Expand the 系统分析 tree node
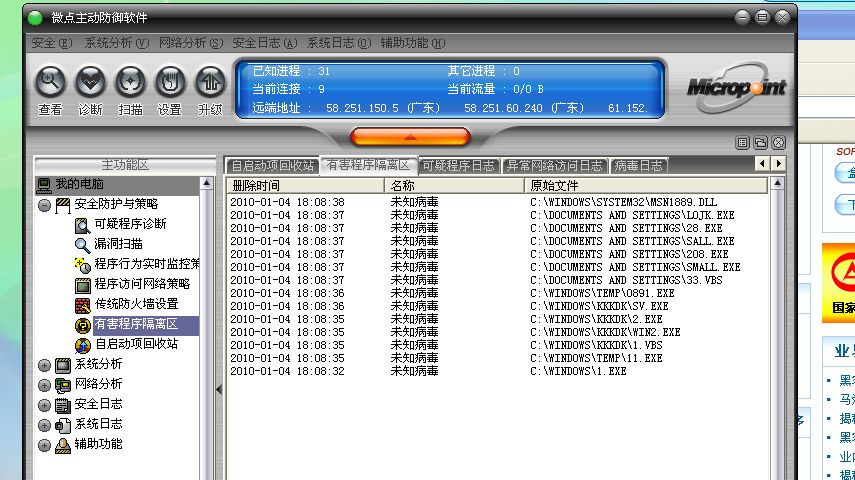 coord(45,365)
